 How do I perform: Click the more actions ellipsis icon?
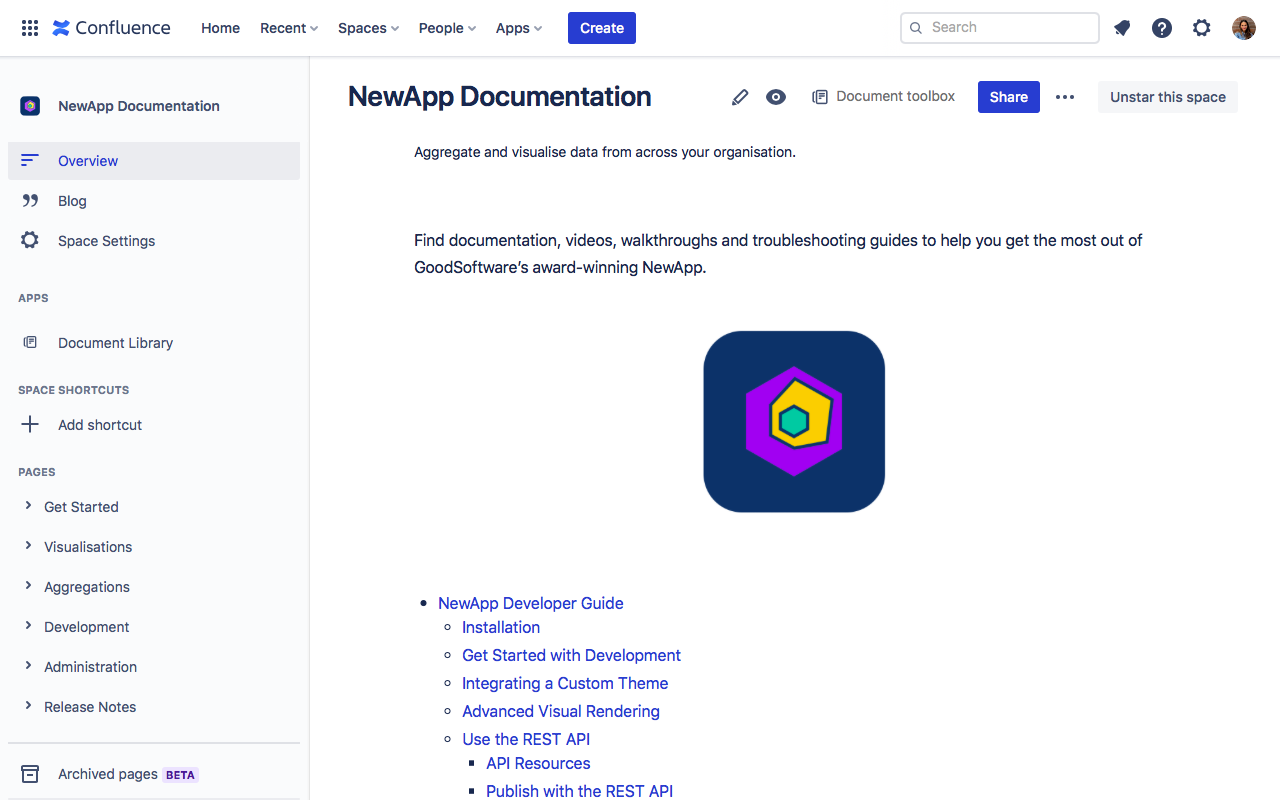(x=1065, y=97)
